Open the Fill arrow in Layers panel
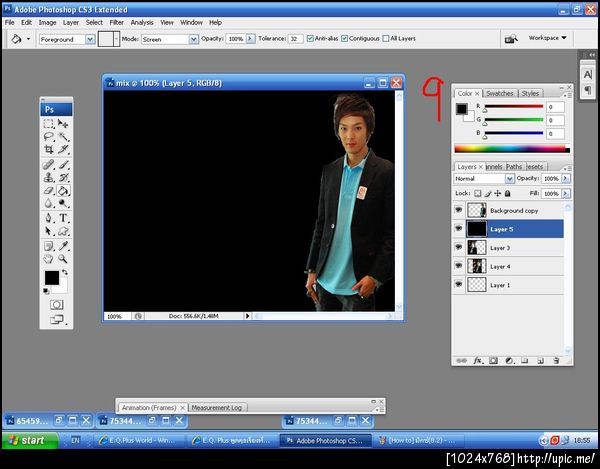The image size is (600, 469). [x=566, y=194]
